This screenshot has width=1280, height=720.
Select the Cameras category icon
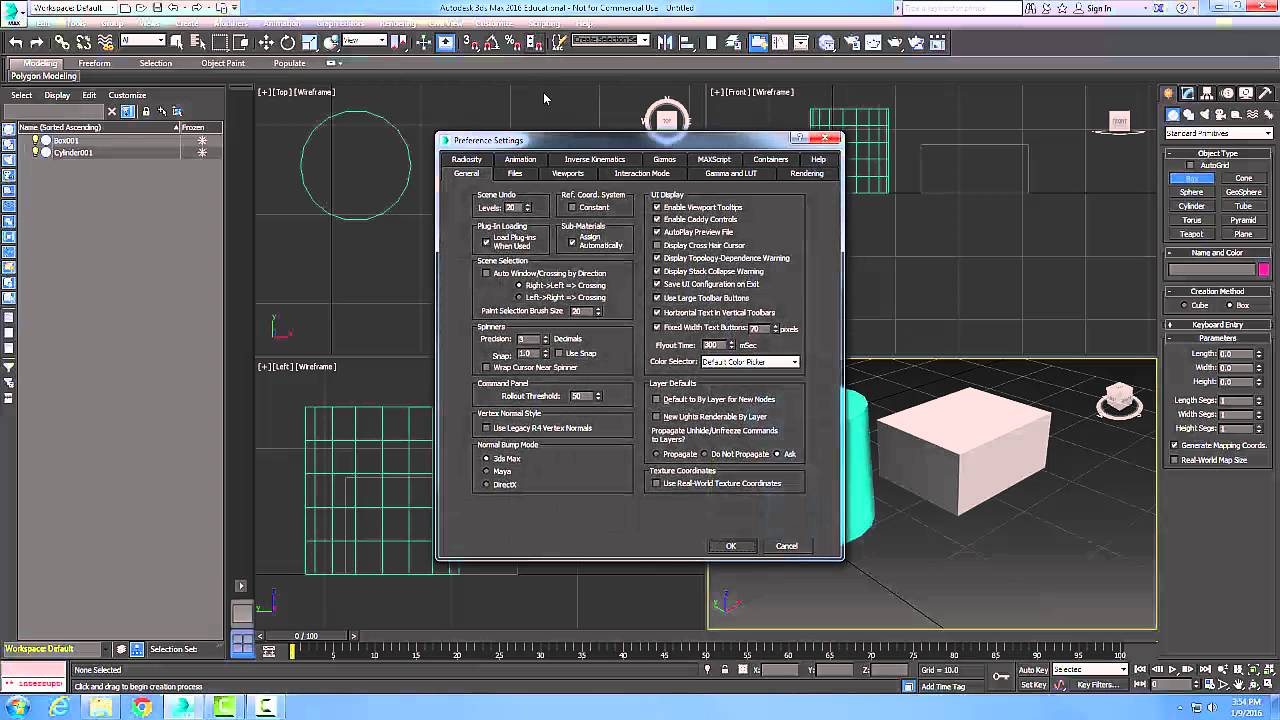coord(1219,114)
